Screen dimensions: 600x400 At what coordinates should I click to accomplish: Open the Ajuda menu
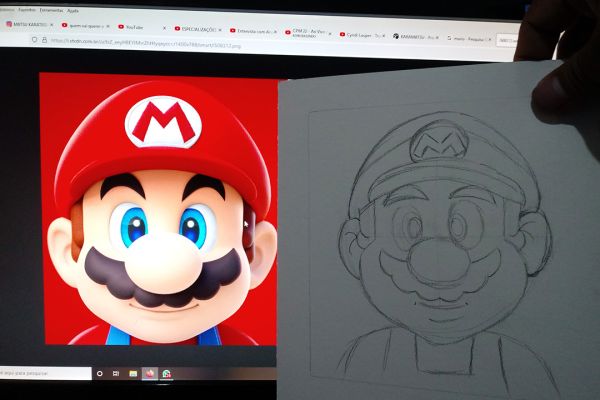coord(71,9)
